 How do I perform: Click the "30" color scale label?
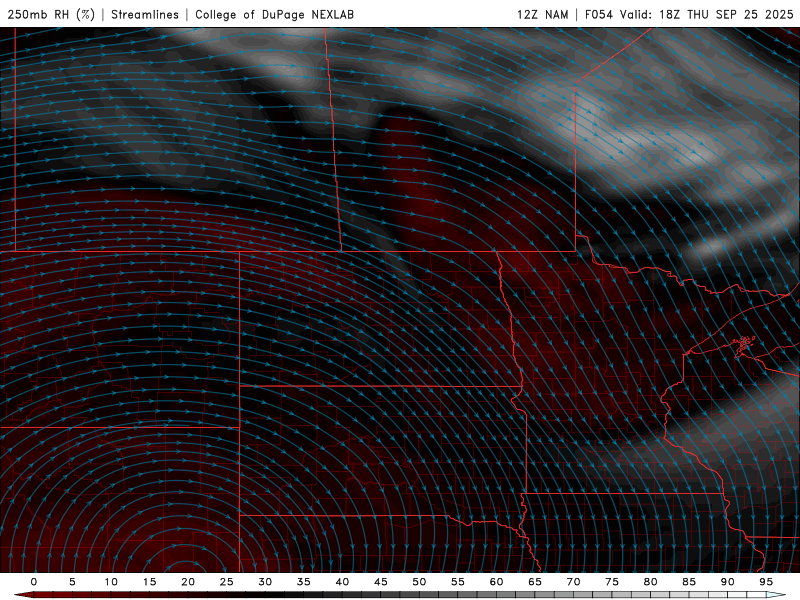pos(265,582)
